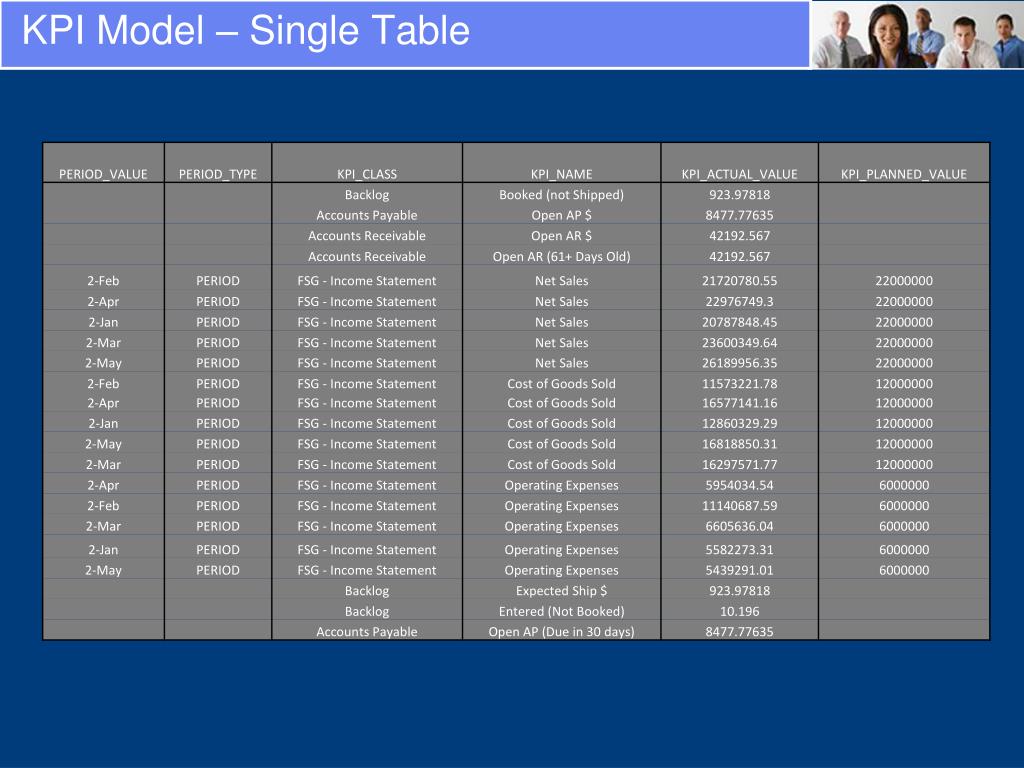The width and height of the screenshot is (1024, 768).
Task: Select the PERIOD_VALUE column header
Action: [103, 174]
